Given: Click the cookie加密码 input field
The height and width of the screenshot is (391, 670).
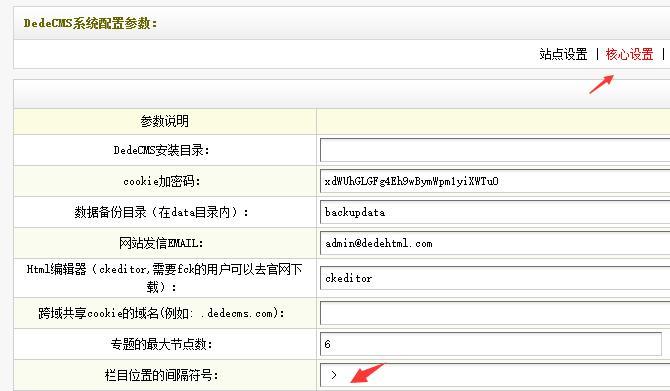Looking at the screenshot, I should pyautogui.click(x=495, y=181).
